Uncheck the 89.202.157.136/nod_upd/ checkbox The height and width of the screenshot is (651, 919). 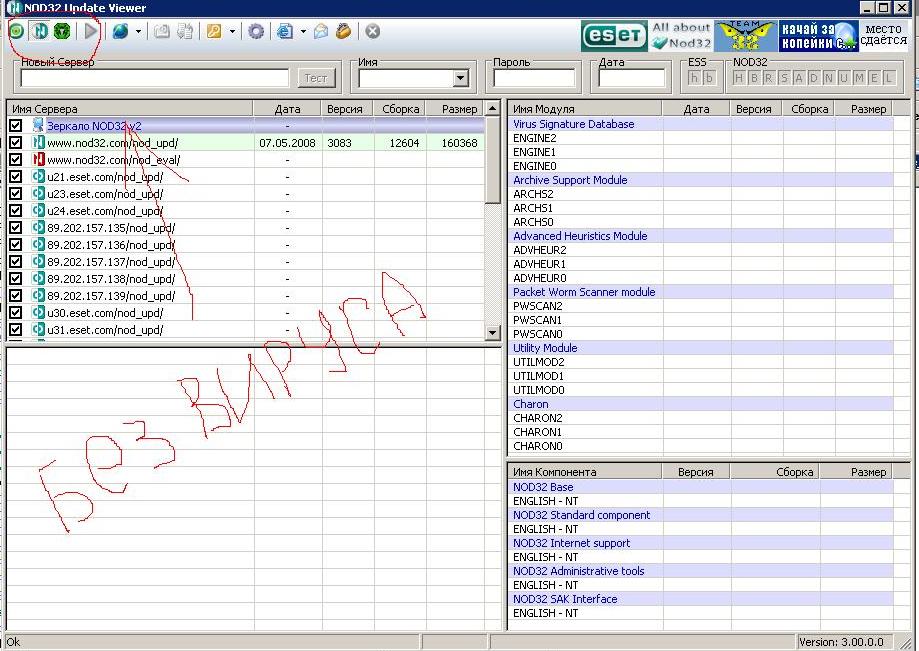click(x=16, y=244)
